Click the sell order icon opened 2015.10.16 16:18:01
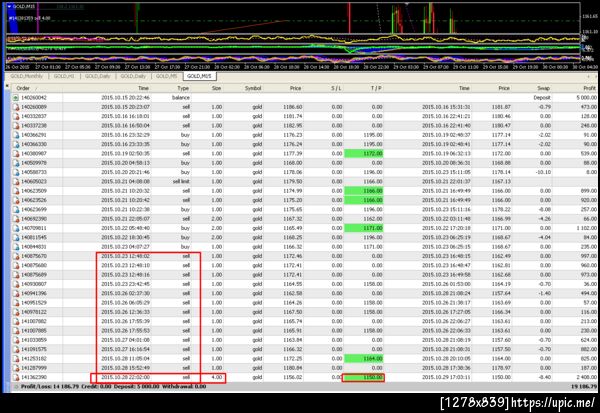The image size is (600, 413). tap(16, 116)
